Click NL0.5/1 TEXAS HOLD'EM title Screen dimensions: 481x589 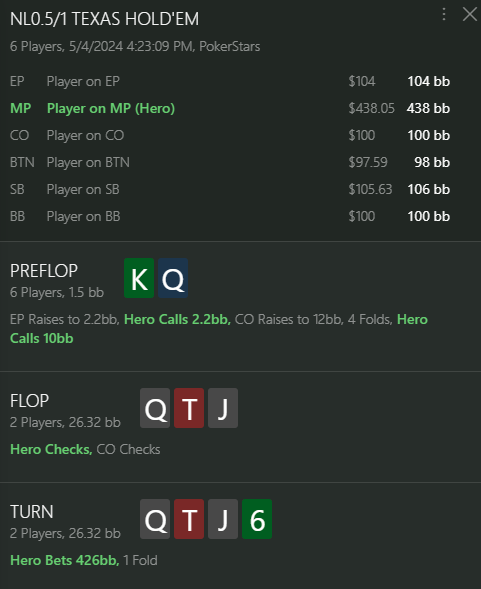[104, 19]
